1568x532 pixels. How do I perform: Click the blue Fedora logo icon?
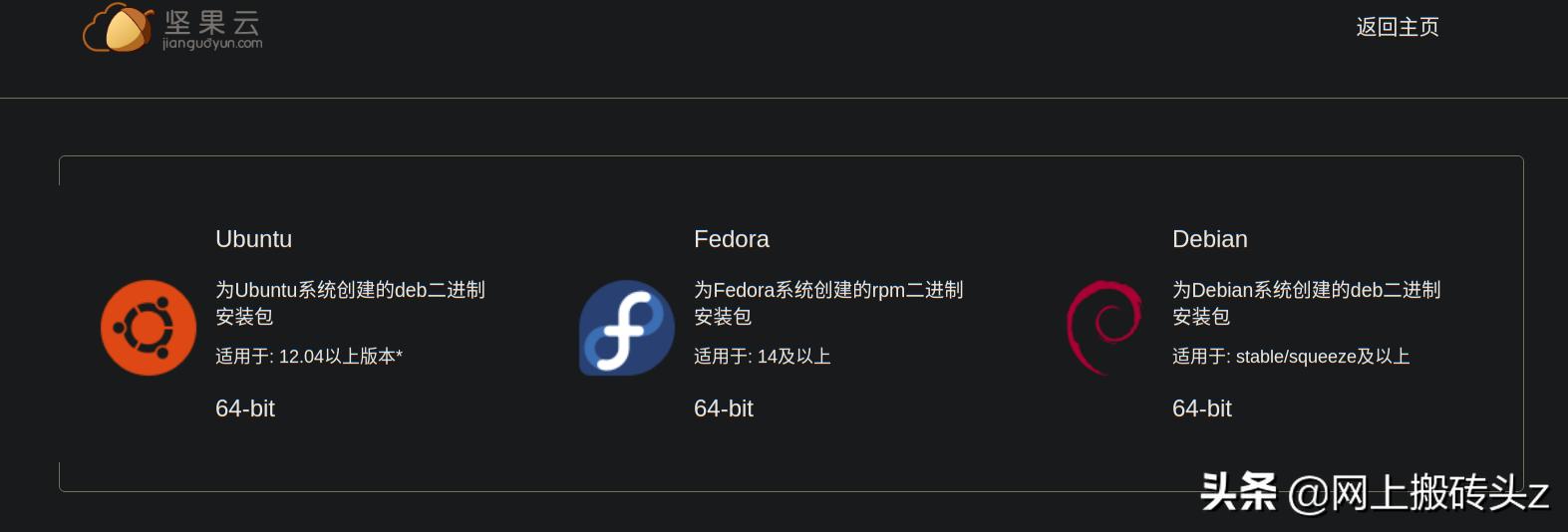(x=627, y=328)
